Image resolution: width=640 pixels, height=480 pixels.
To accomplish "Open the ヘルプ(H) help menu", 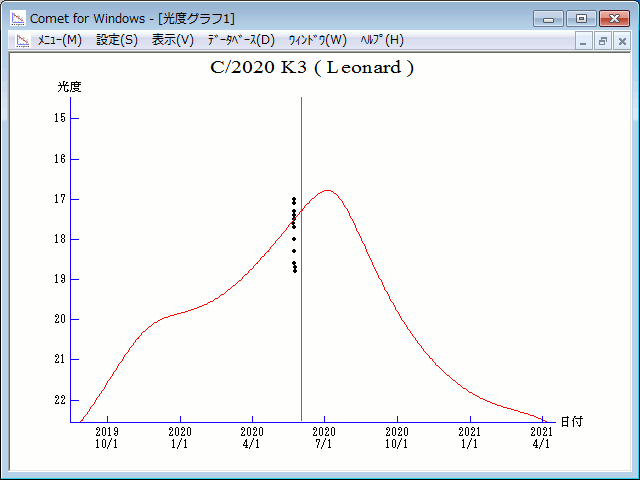I will click(382, 40).
